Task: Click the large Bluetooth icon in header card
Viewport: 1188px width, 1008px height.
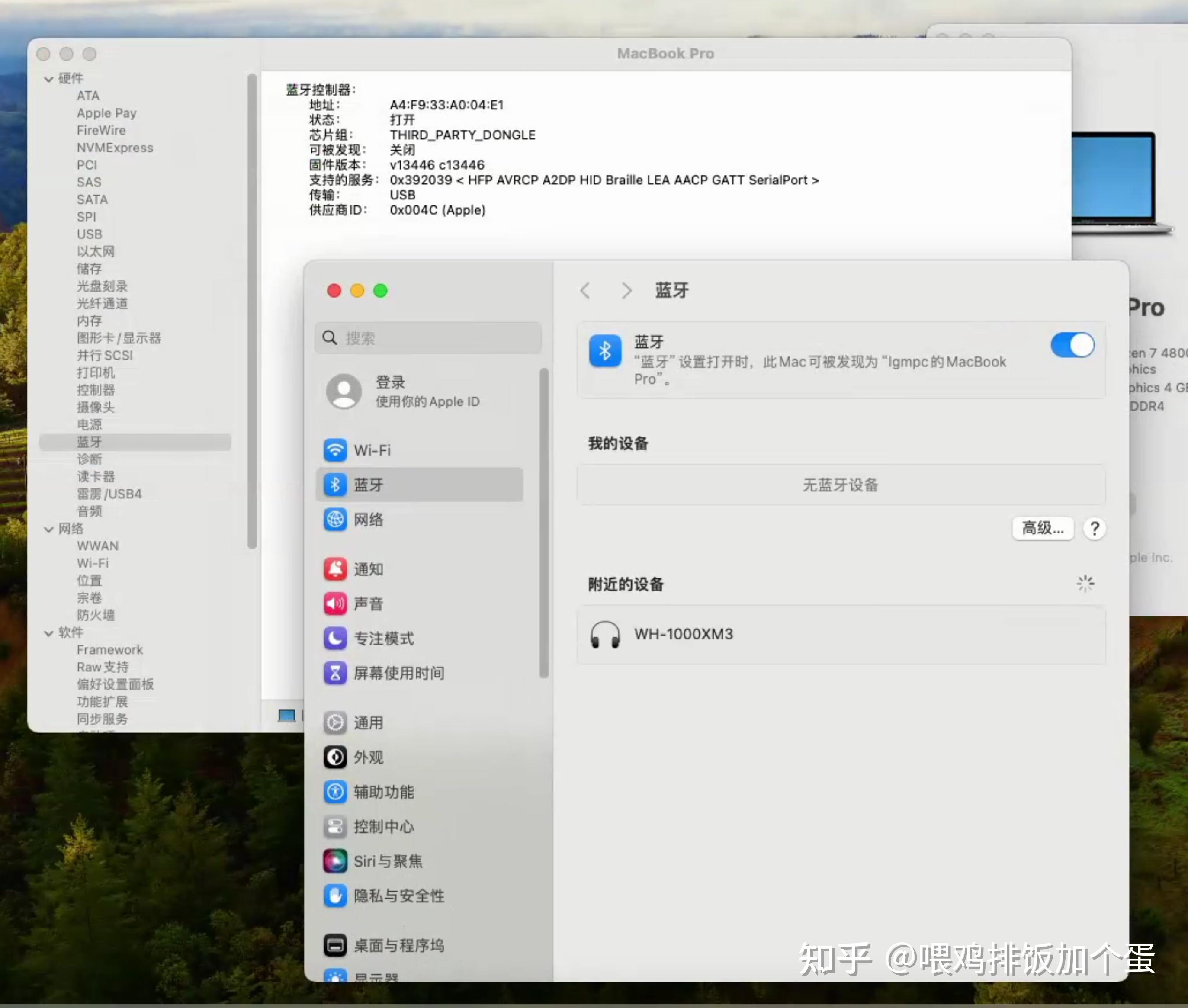Action: click(605, 351)
